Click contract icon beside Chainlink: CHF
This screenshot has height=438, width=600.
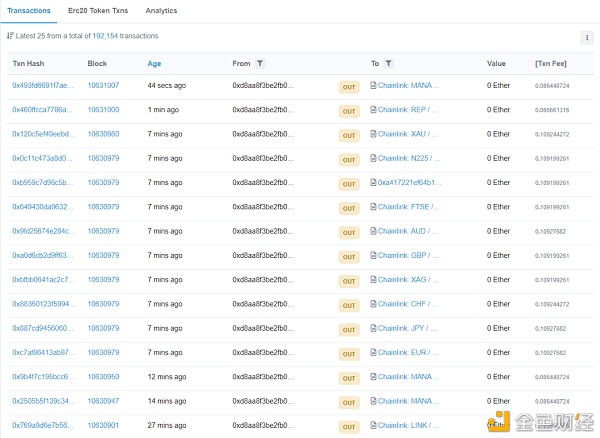pyautogui.click(x=373, y=304)
